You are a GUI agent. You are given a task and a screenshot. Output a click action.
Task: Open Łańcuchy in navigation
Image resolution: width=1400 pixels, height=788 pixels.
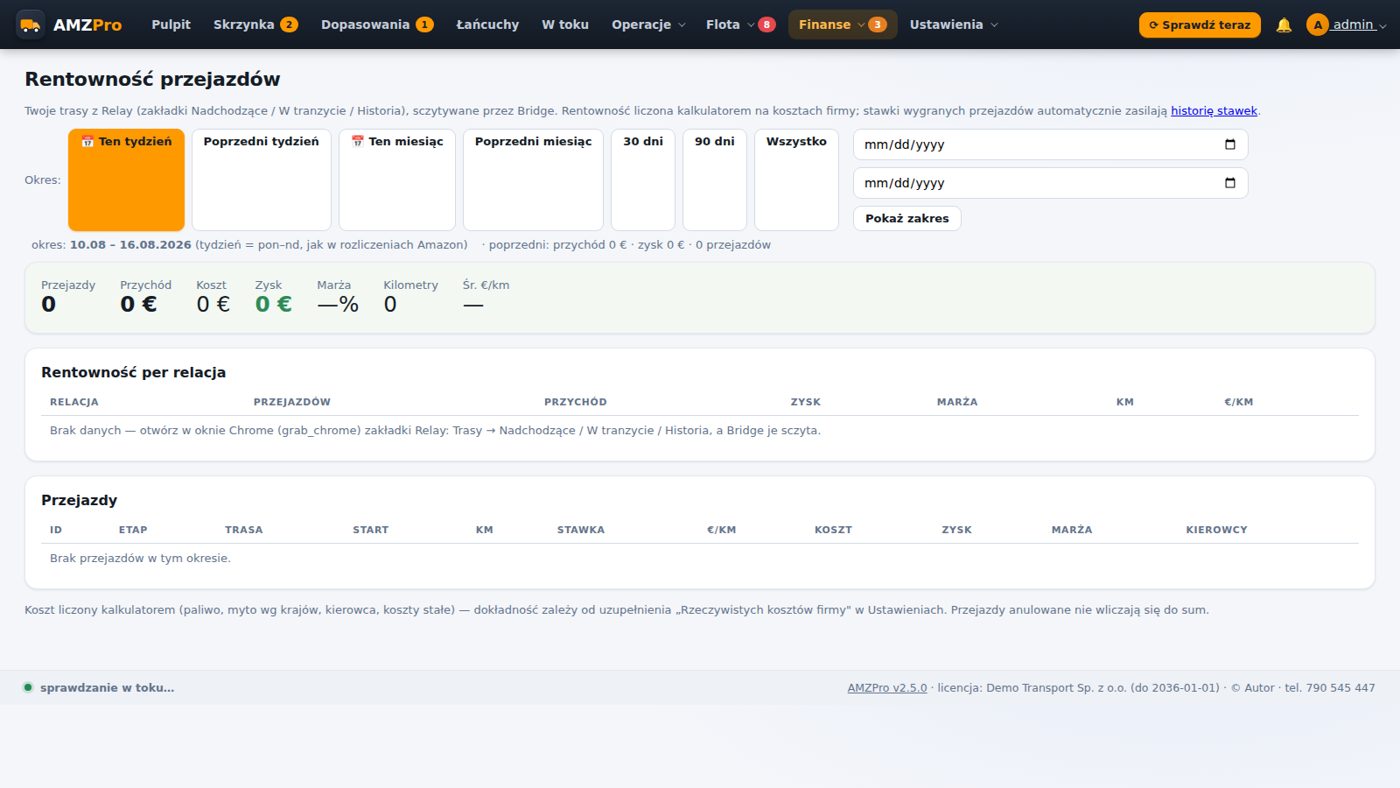point(487,25)
